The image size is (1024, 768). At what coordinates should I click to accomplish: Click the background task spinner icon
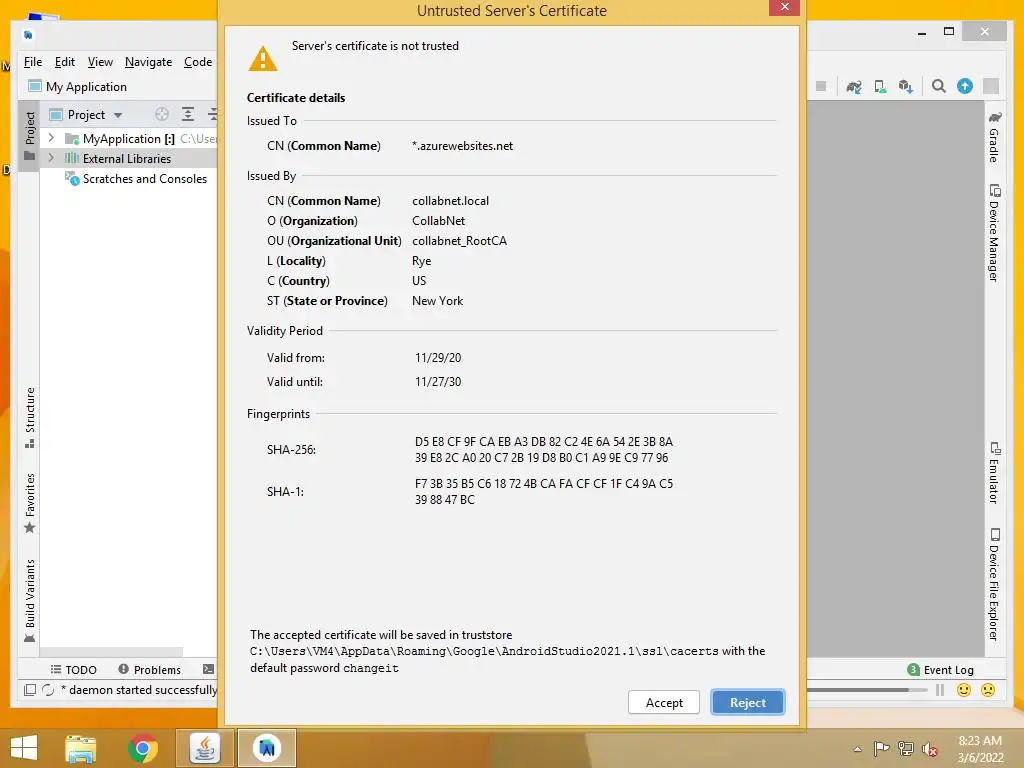pyautogui.click(x=48, y=690)
